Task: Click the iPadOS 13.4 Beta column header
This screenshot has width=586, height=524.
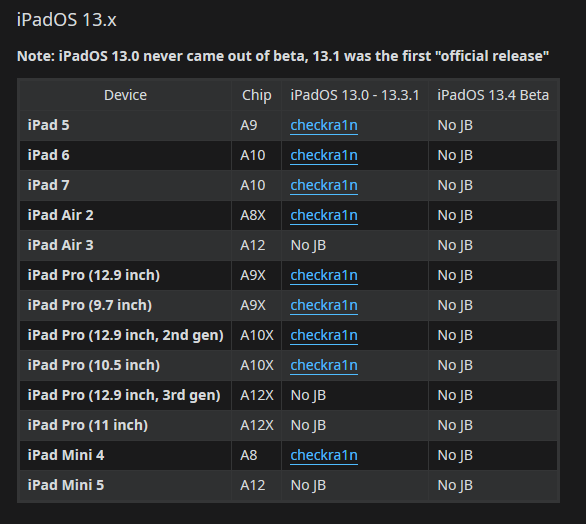Action: click(x=493, y=95)
